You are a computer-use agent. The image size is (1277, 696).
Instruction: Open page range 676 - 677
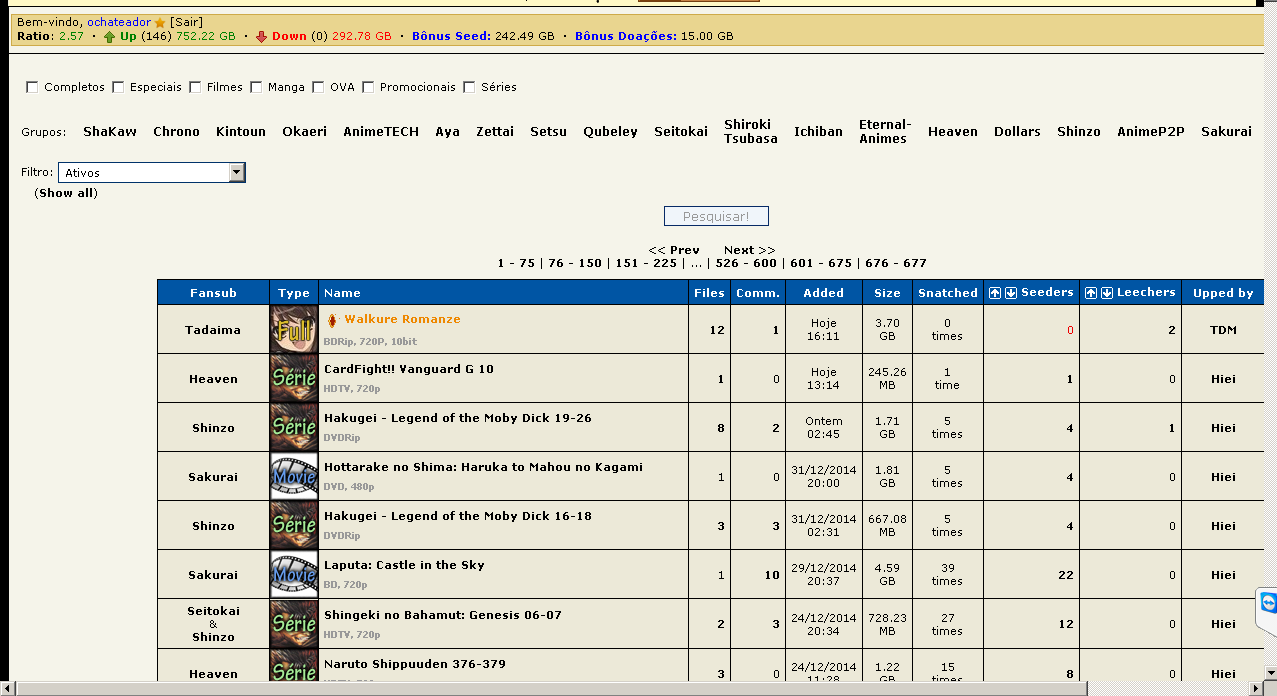tap(896, 264)
